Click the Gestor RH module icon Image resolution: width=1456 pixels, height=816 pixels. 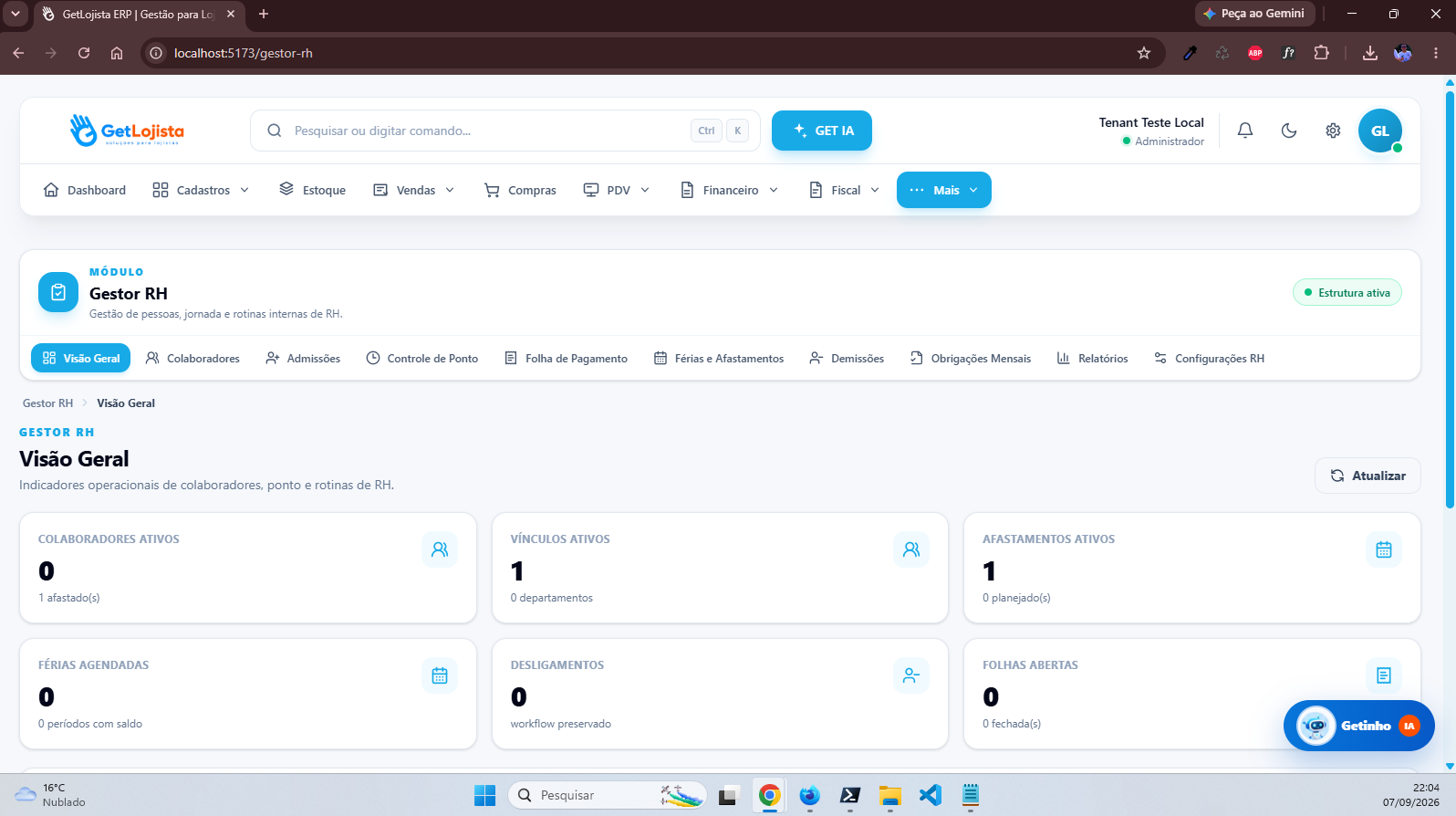click(58, 292)
